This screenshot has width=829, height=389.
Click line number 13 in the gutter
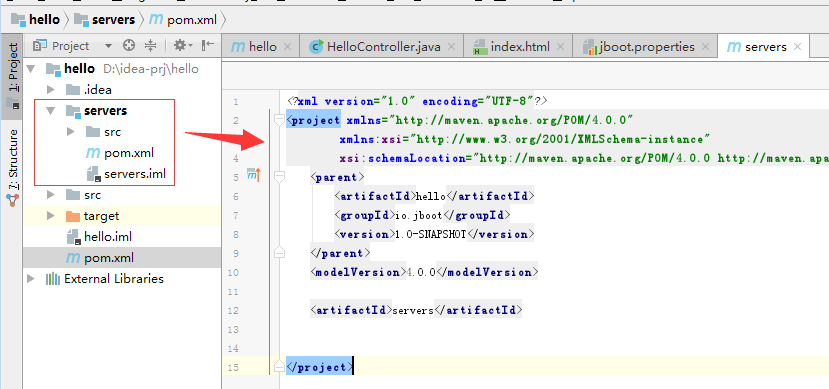click(x=233, y=329)
